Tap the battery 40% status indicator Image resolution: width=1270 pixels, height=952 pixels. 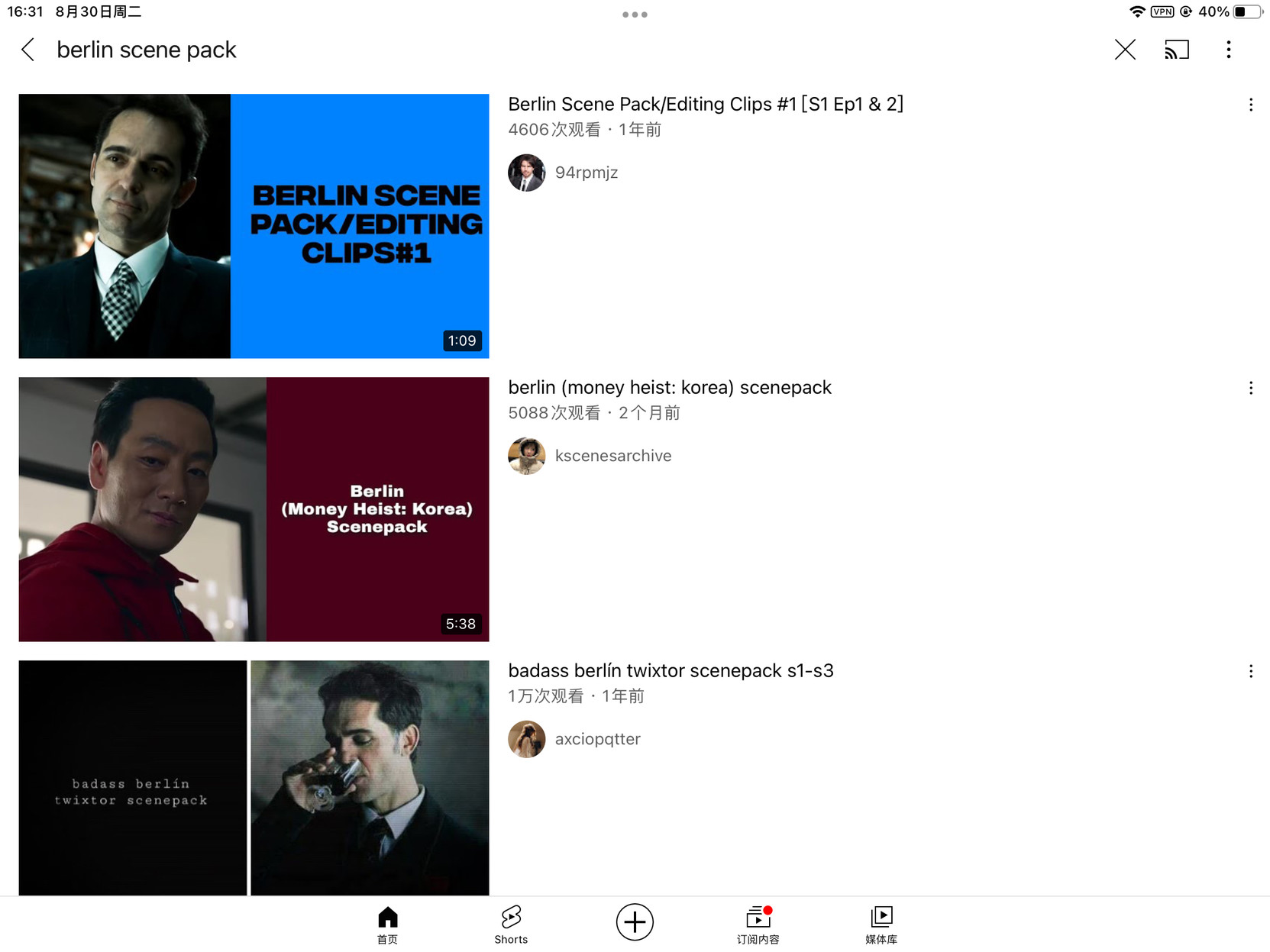pos(1230,11)
